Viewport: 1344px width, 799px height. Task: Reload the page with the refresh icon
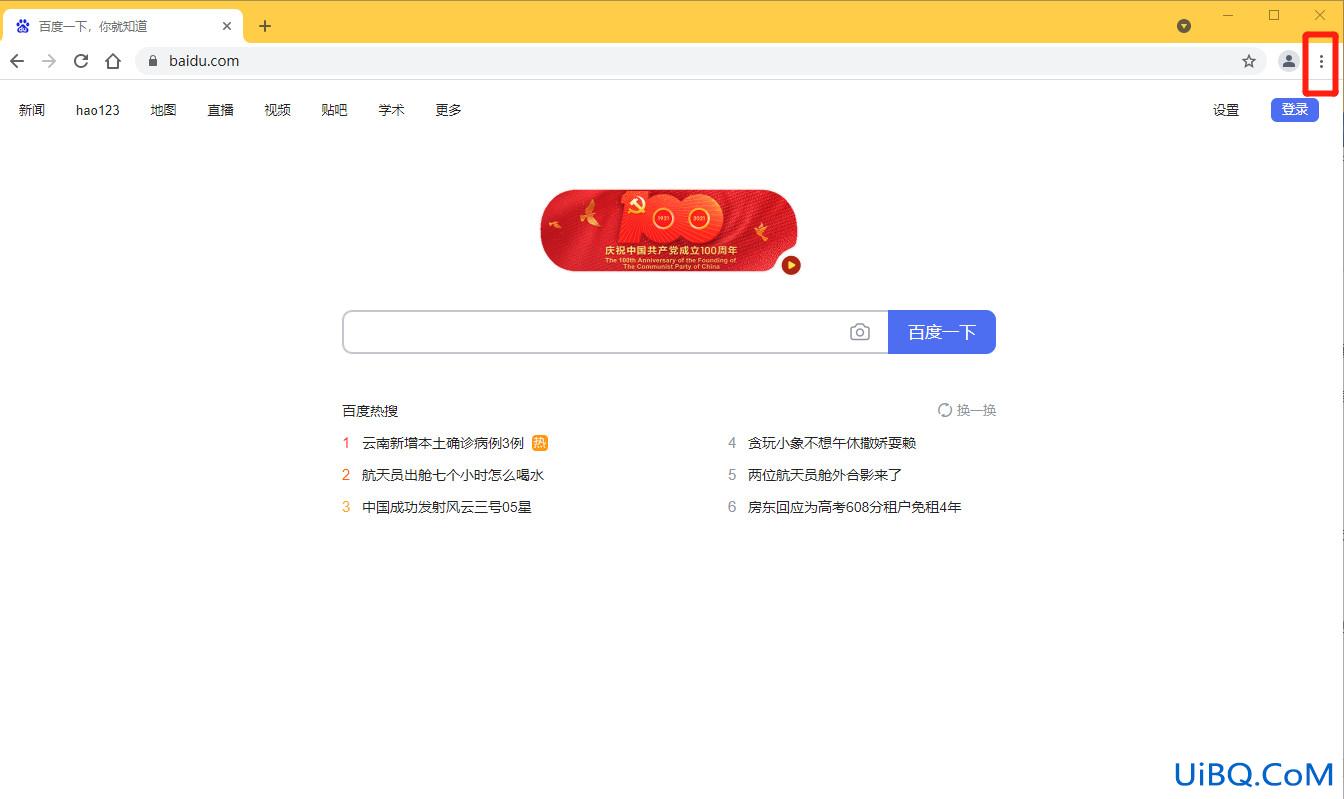(81, 61)
